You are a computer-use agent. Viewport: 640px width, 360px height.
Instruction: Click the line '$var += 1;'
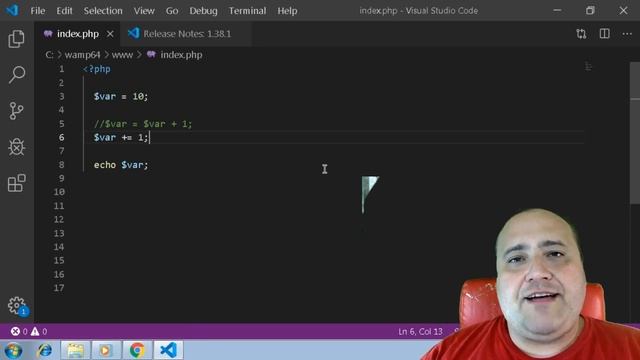point(121,138)
